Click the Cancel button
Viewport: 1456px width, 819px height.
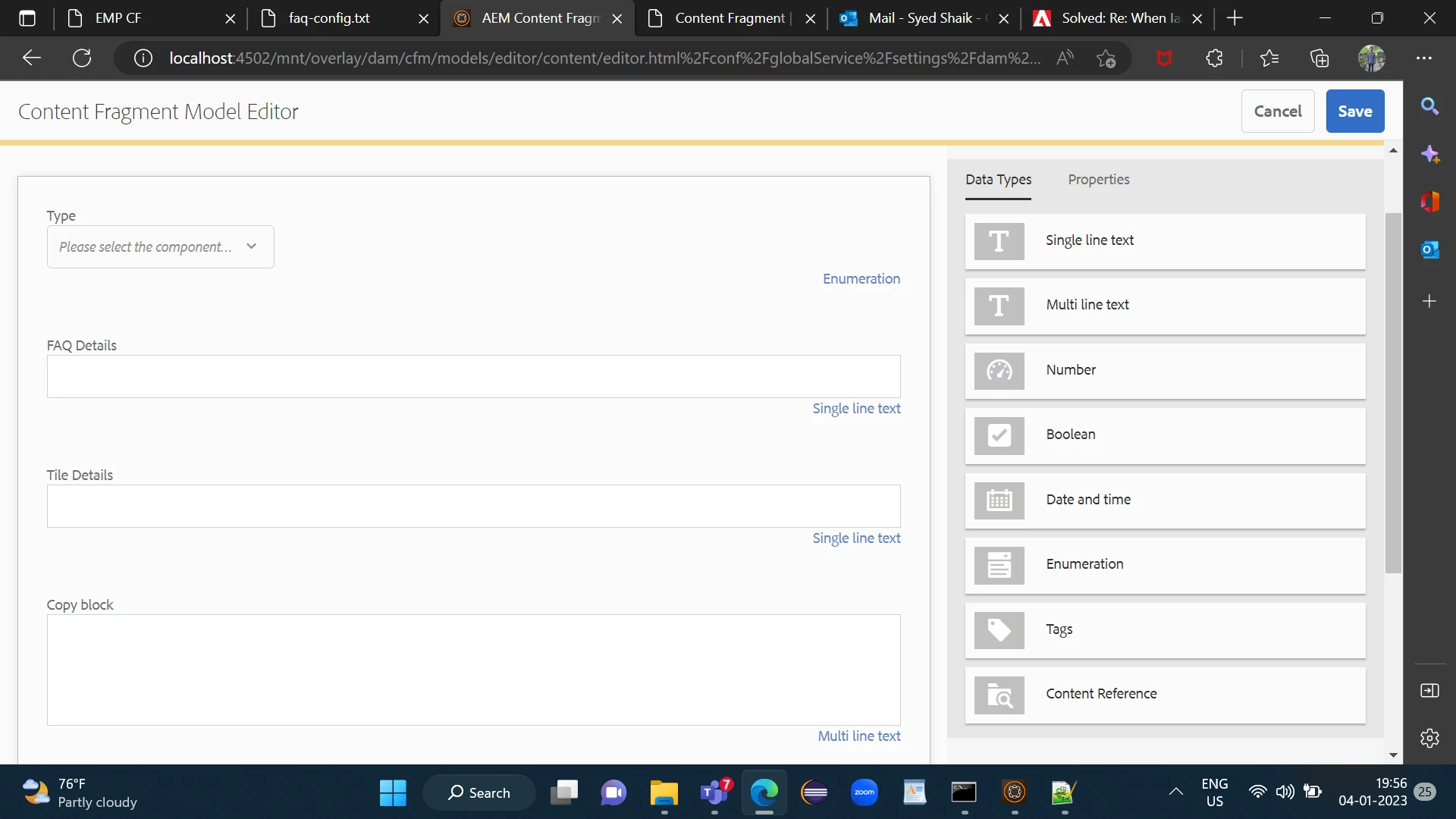[x=1277, y=111]
